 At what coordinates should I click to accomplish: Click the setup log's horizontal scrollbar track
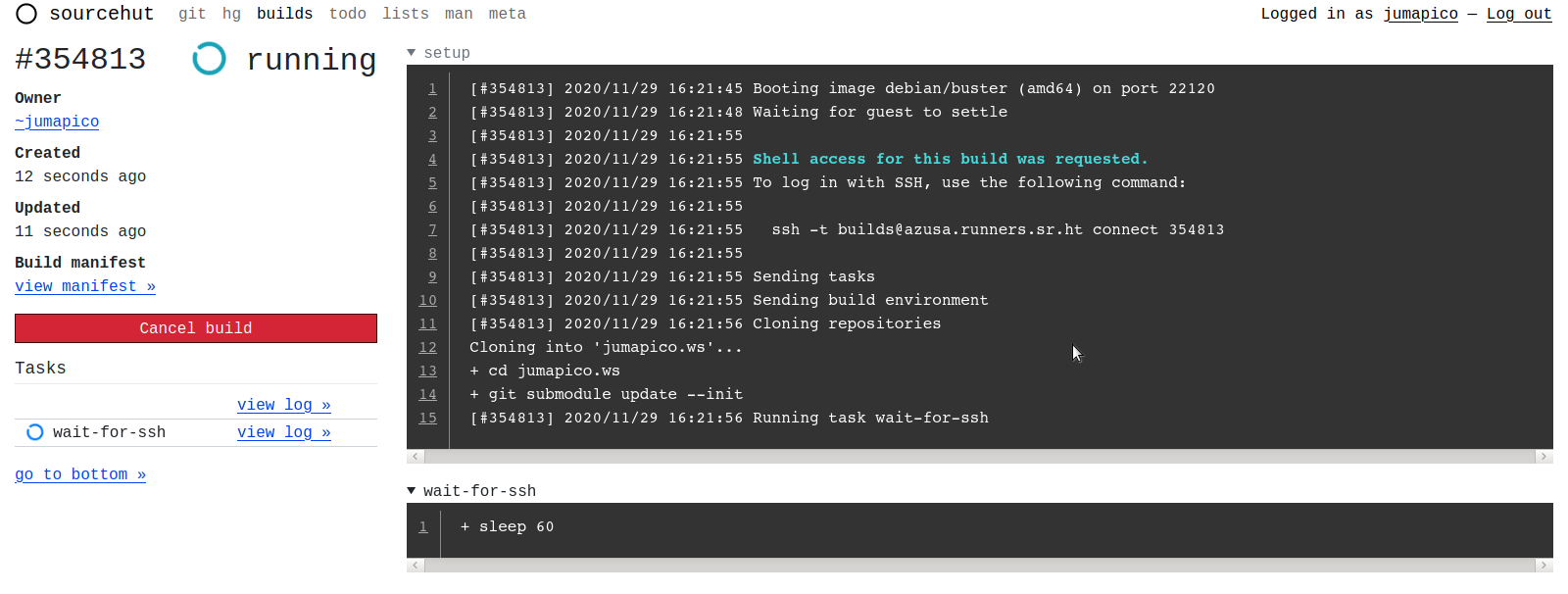(x=980, y=457)
